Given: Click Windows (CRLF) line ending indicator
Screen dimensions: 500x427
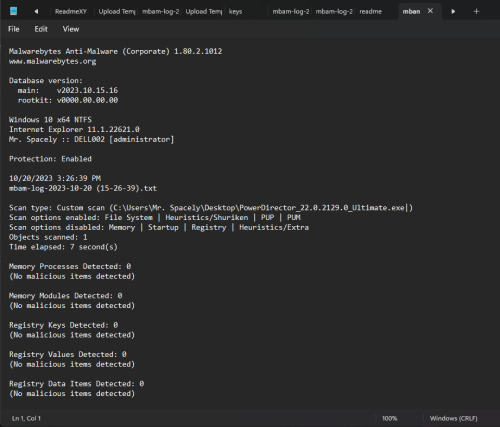Looking at the screenshot, I should (x=453, y=418).
